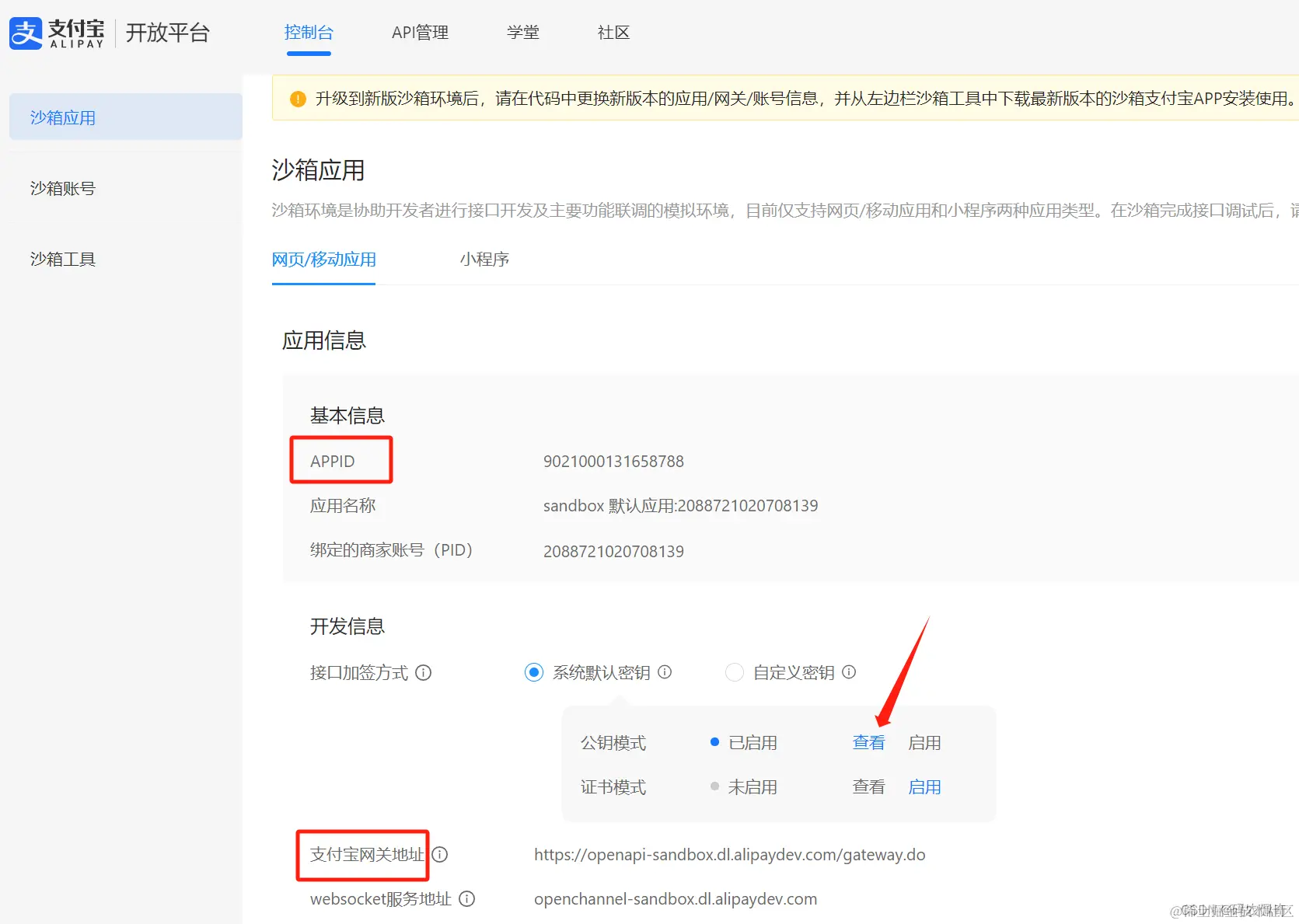The width and height of the screenshot is (1299, 924).
Task: Click the PID value 2088721020708139
Action: pyautogui.click(x=613, y=552)
